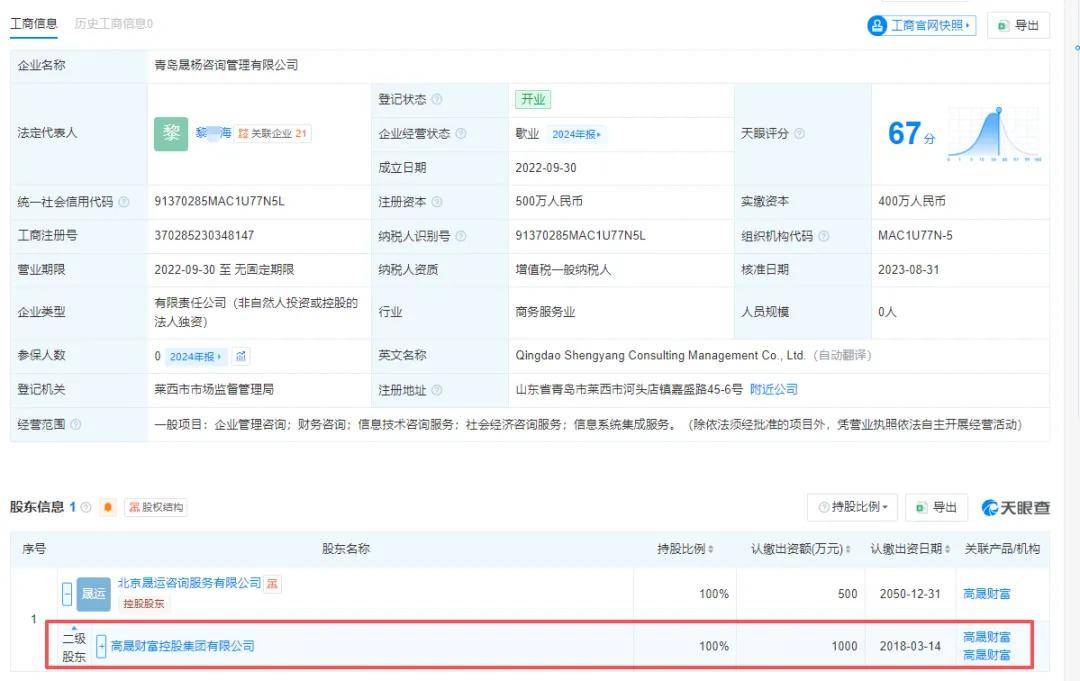This screenshot has width=1080, height=681.
Task: Select the 工商信息 tab
Action: (x=33, y=22)
